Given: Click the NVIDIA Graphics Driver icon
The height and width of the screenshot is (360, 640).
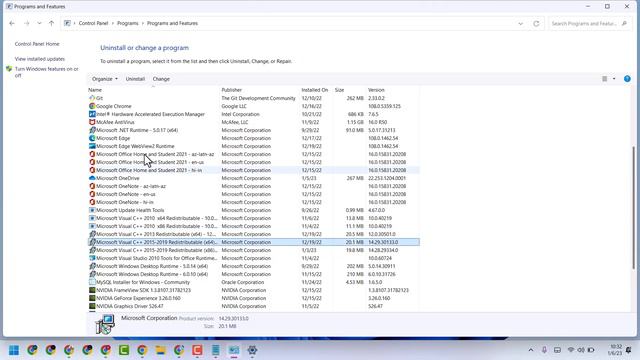Looking at the screenshot, I should 92,306.
